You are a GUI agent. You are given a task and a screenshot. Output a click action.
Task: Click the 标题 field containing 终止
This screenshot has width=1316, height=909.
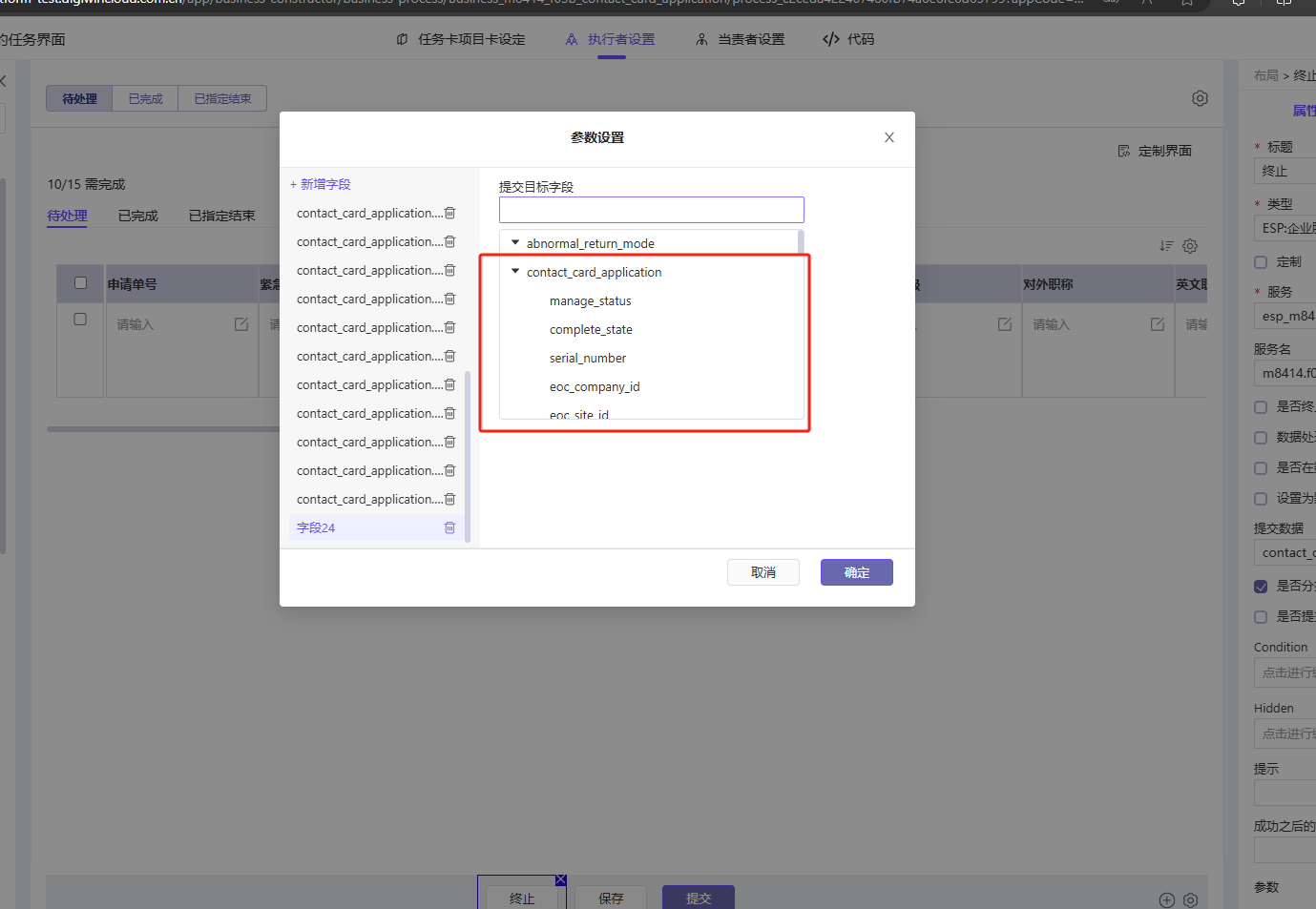point(1285,171)
